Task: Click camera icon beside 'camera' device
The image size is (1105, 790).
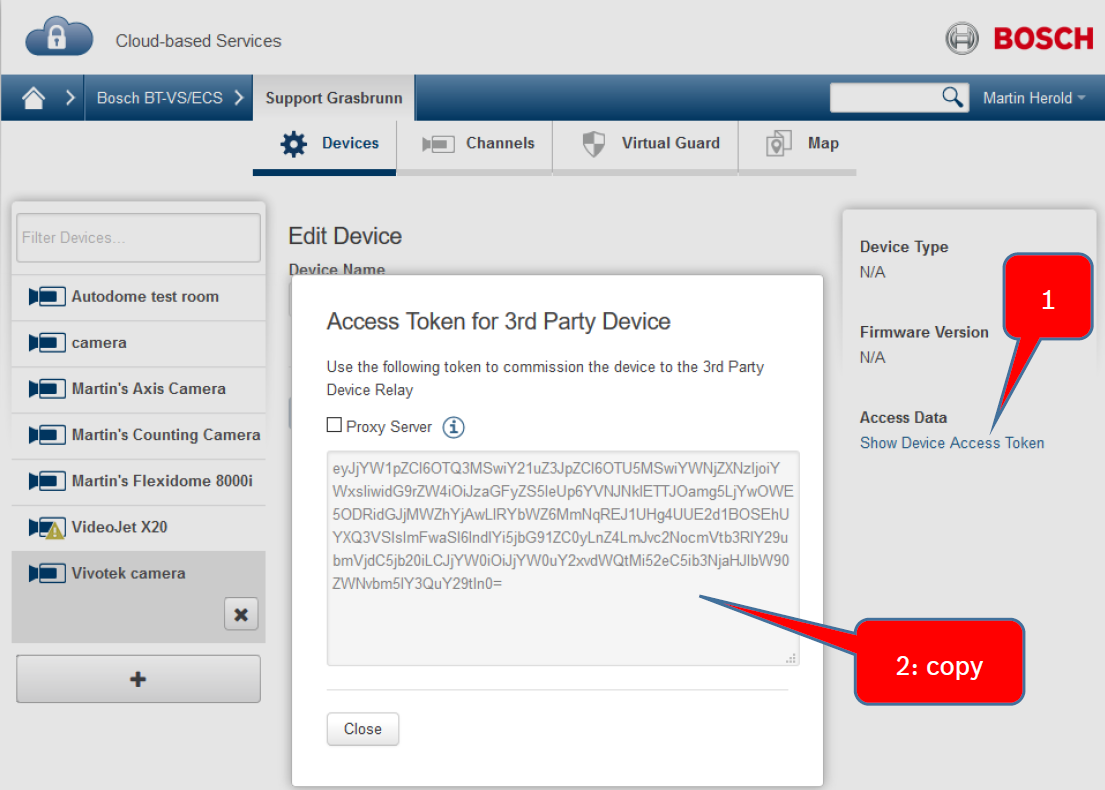Action: click(x=47, y=343)
